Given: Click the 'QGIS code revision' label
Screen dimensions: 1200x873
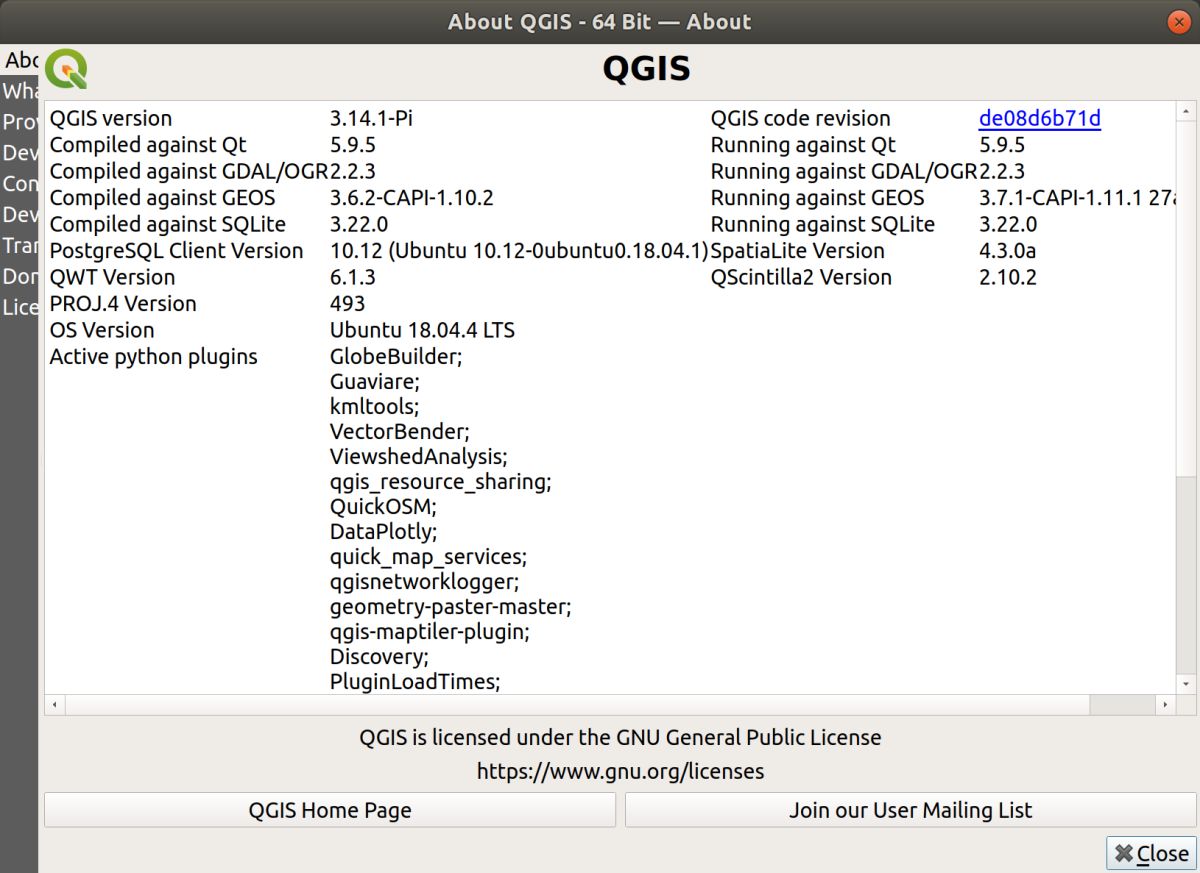Looking at the screenshot, I should click(800, 118).
